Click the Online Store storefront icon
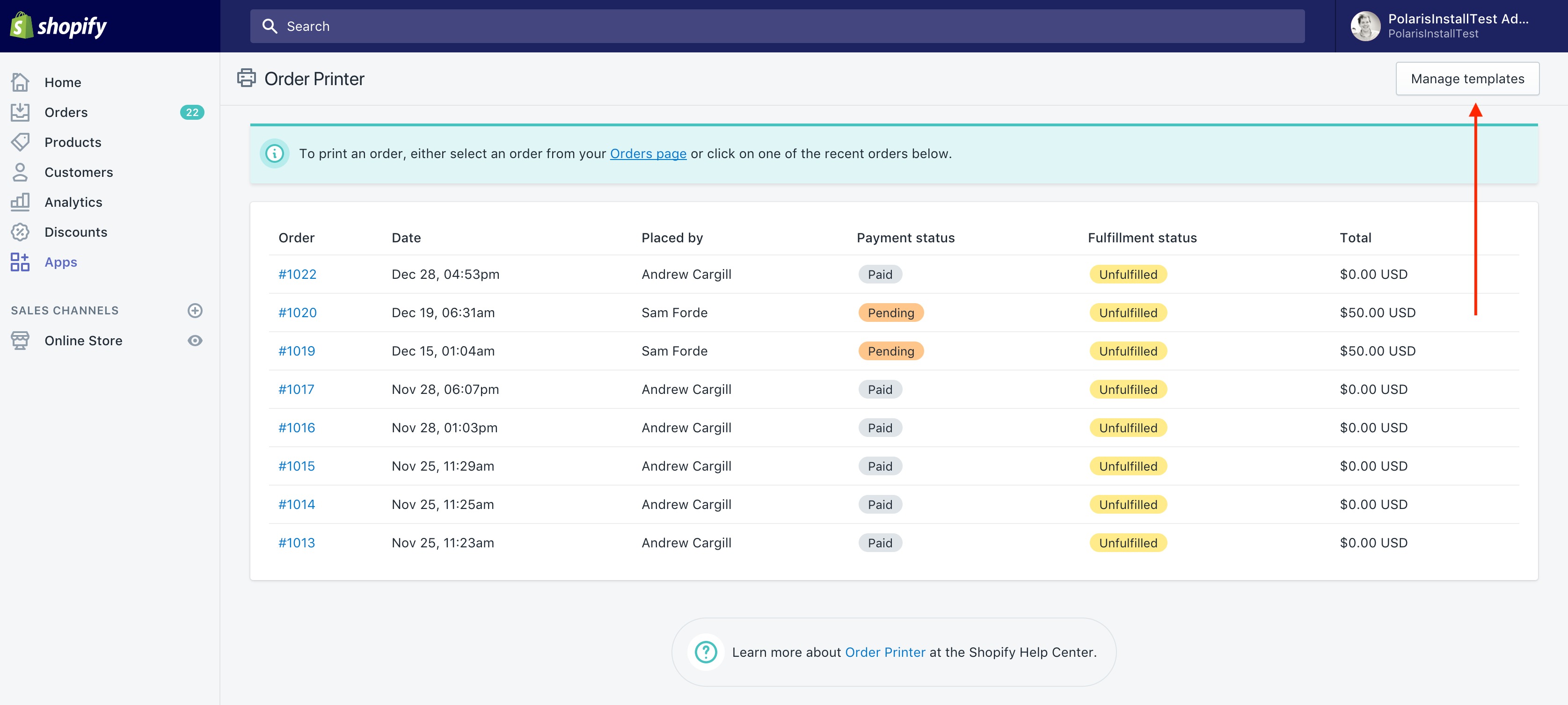The image size is (1568, 705). (20, 340)
